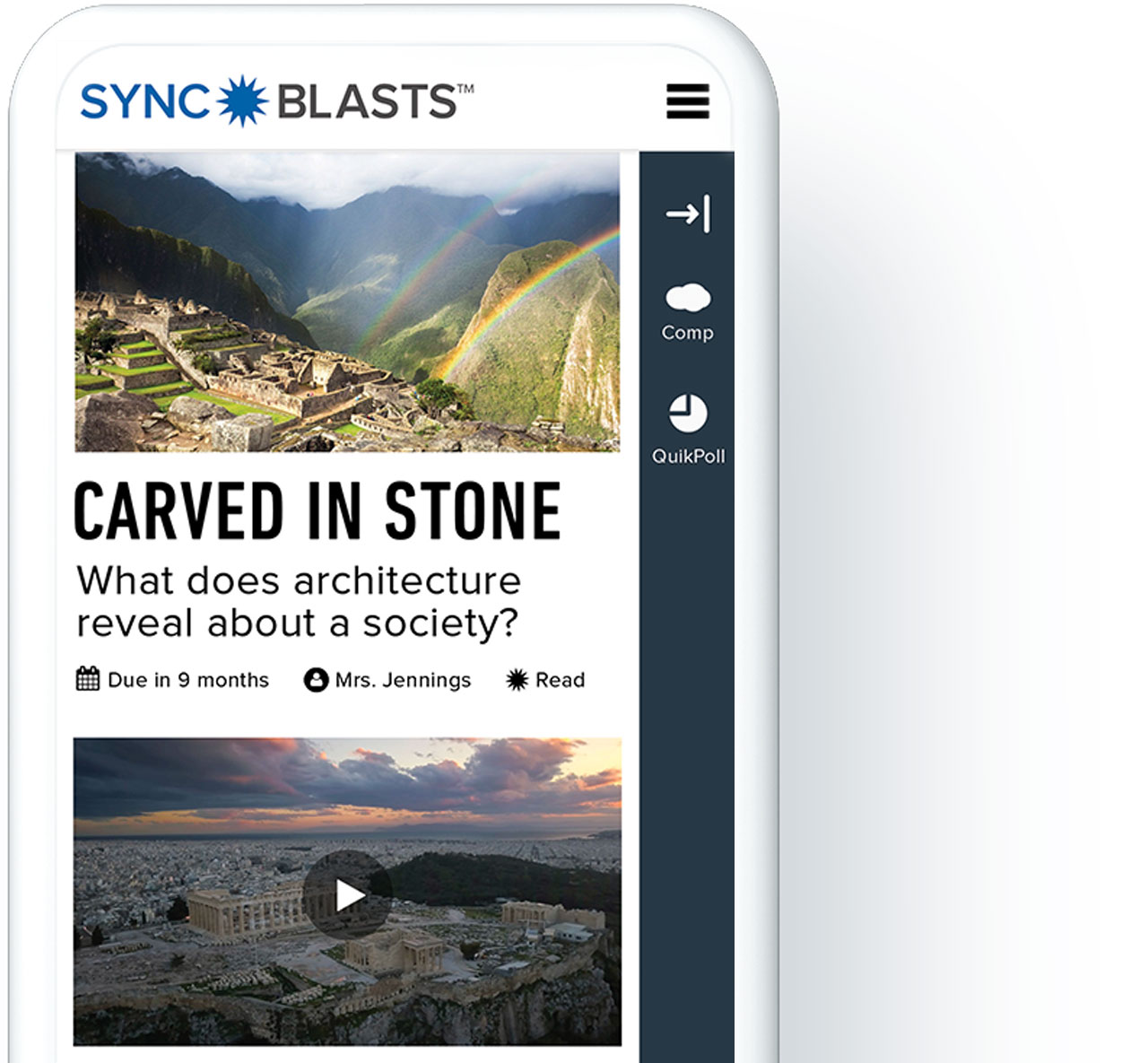
Task: Collapse the sidebar with the arrow icon
Action: (x=688, y=213)
